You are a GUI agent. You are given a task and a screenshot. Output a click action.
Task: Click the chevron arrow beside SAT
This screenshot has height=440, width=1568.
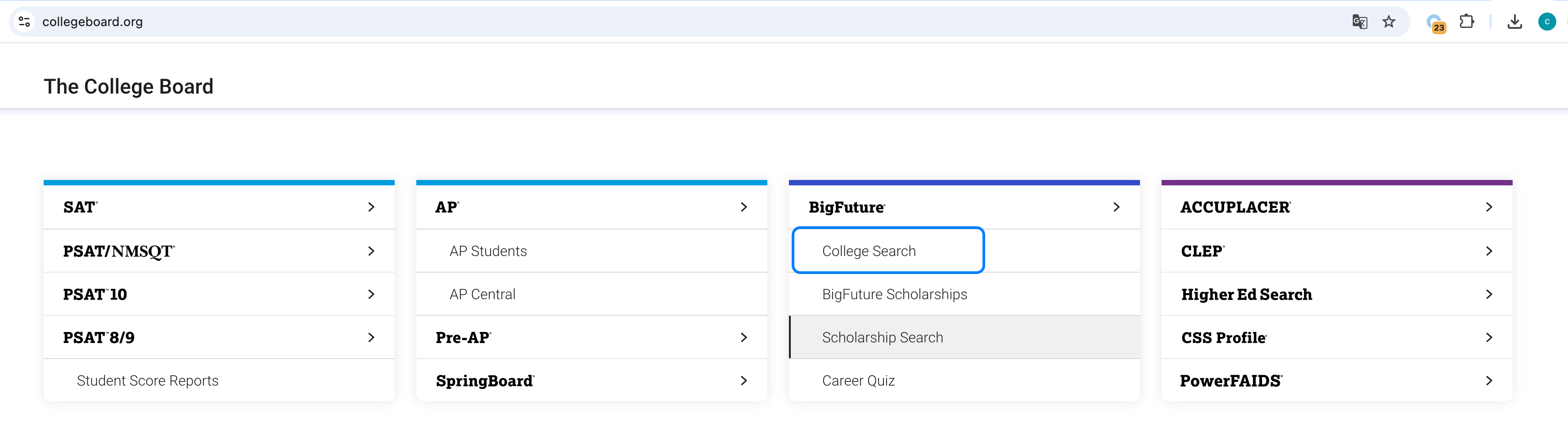(371, 207)
